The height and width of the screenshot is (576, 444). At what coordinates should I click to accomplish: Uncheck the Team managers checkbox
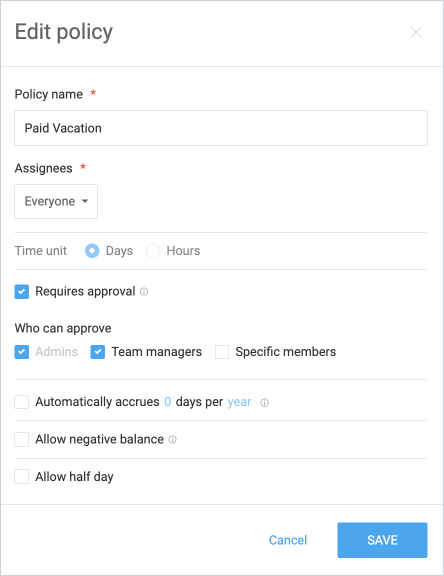[x=98, y=352]
